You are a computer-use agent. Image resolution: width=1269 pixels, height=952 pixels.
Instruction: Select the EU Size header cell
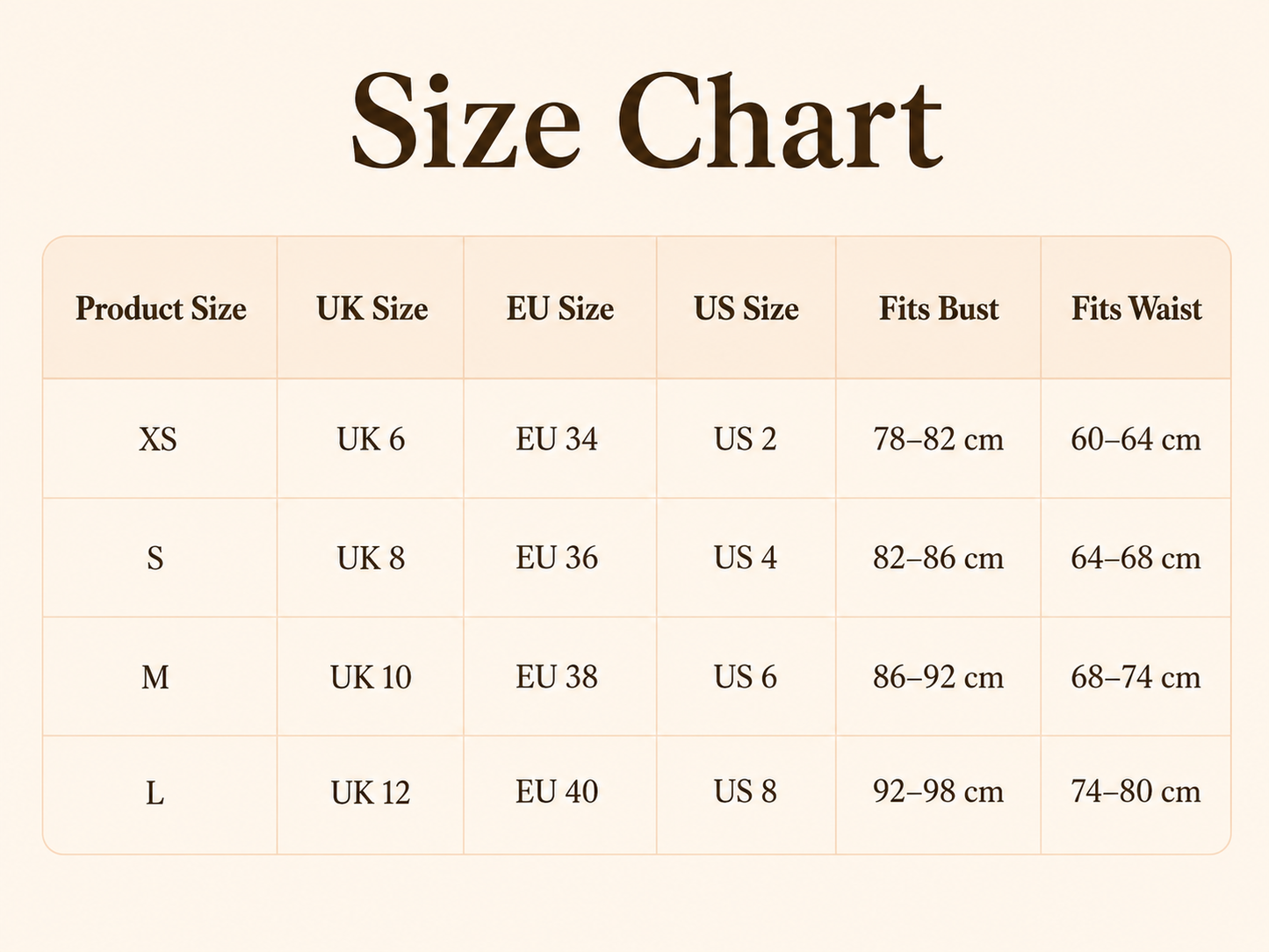(x=560, y=308)
